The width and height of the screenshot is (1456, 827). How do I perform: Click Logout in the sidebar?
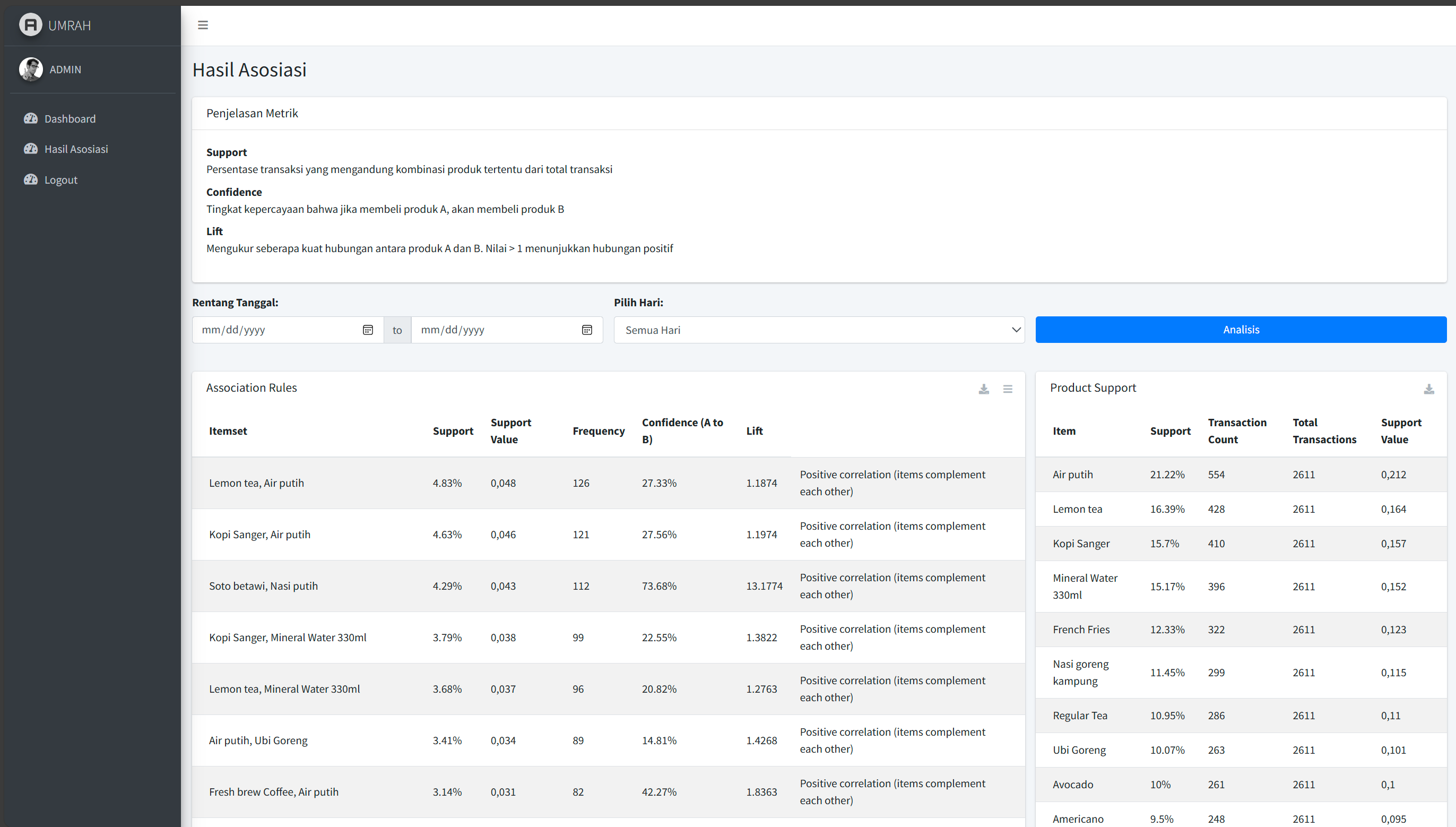click(60, 180)
